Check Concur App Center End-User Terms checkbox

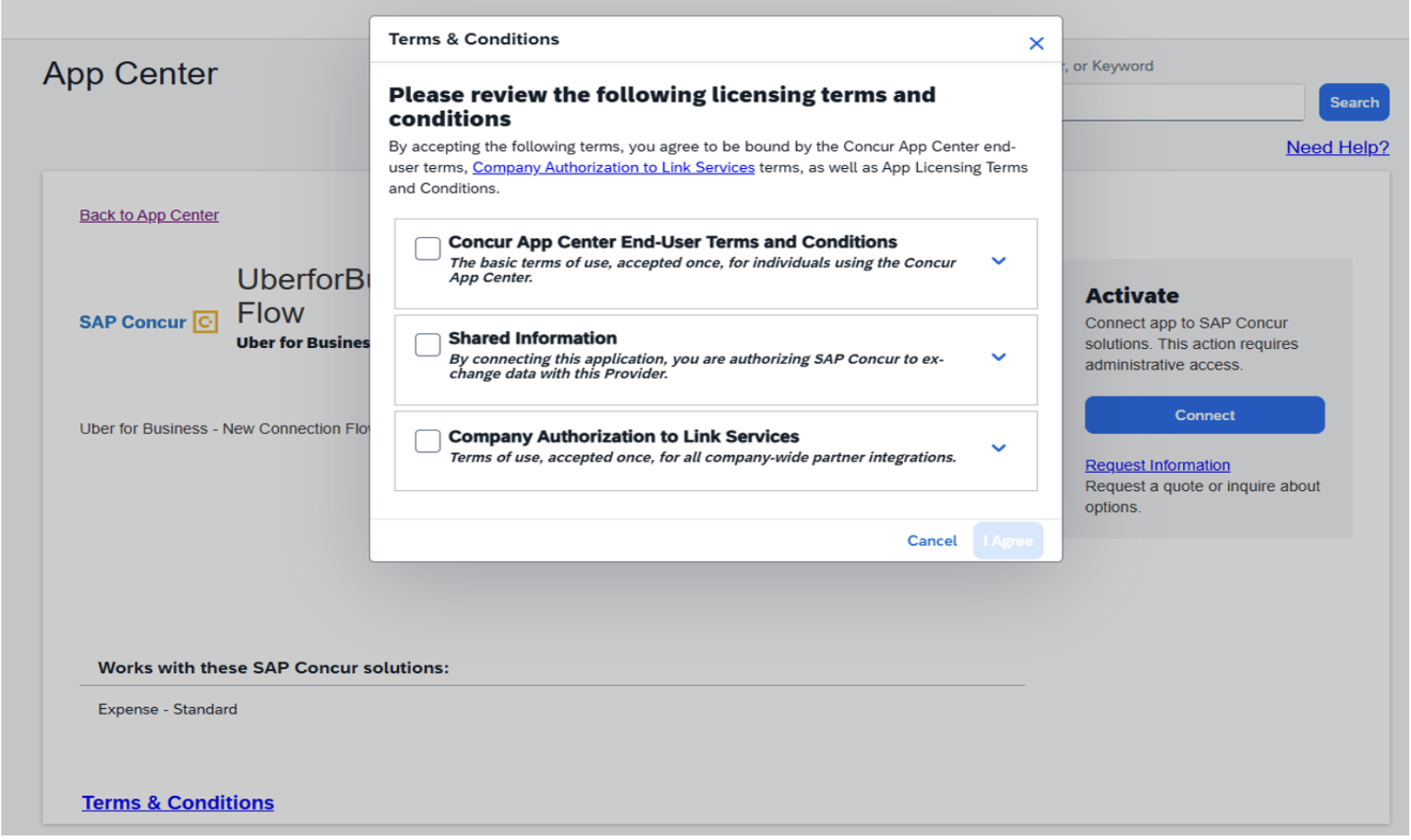(x=428, y=248)
